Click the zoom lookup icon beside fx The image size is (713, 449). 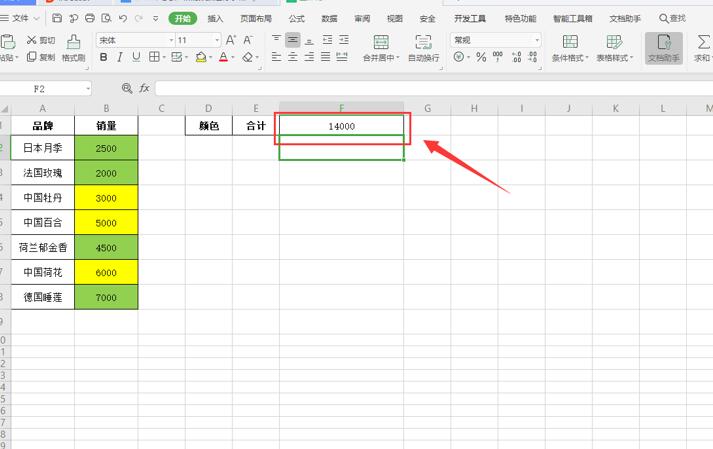click(x=127, y=88)
